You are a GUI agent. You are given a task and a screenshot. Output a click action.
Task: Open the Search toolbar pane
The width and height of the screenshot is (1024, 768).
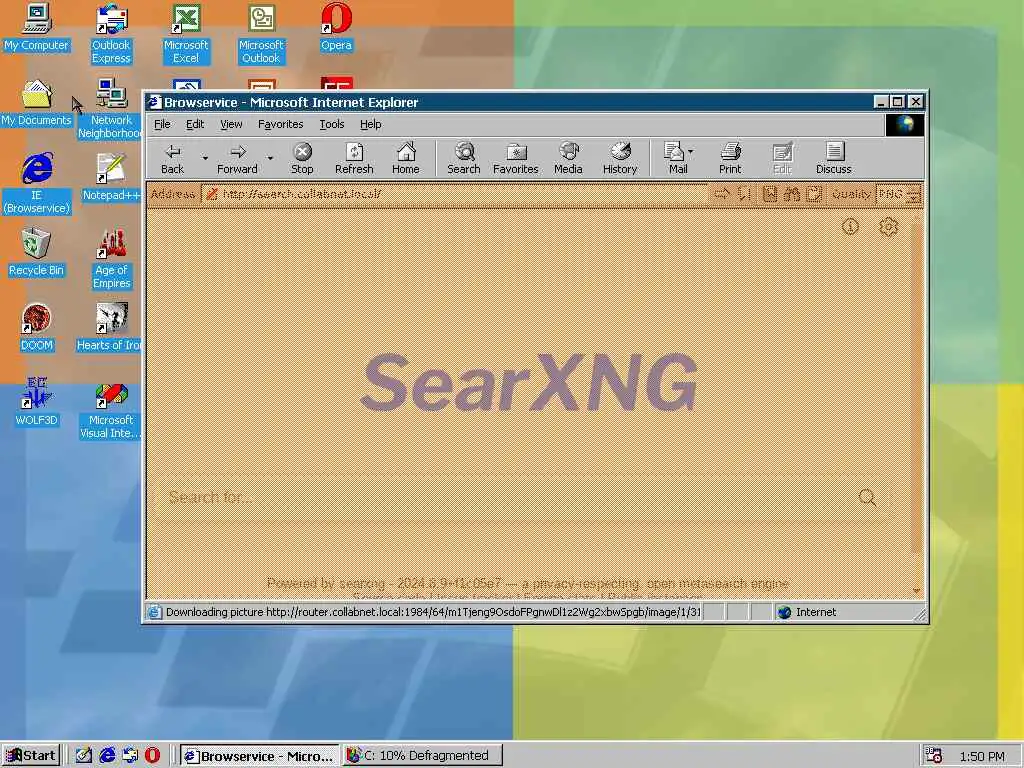pos(464,159)
